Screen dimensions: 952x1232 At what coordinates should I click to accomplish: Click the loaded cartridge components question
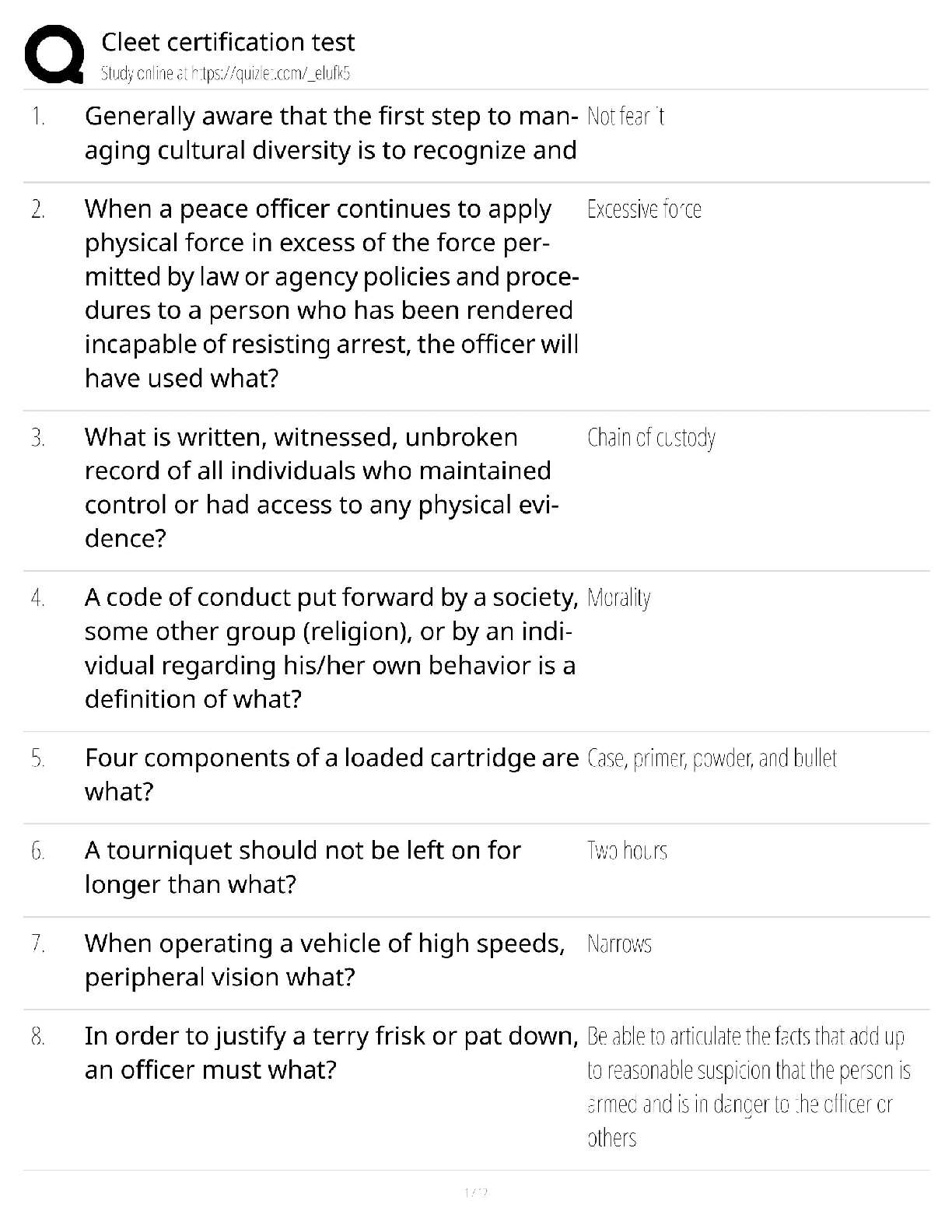coord(331,774)
